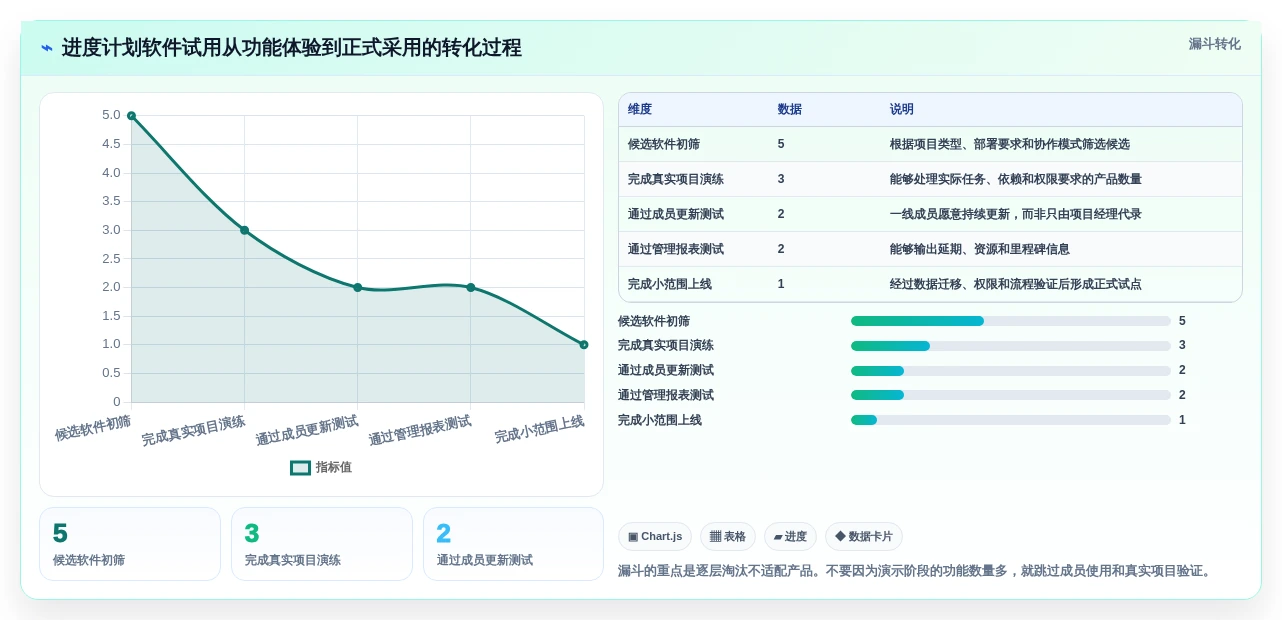
Task: Select the 表格 tag chip
Action: click(x=728, y=537)
